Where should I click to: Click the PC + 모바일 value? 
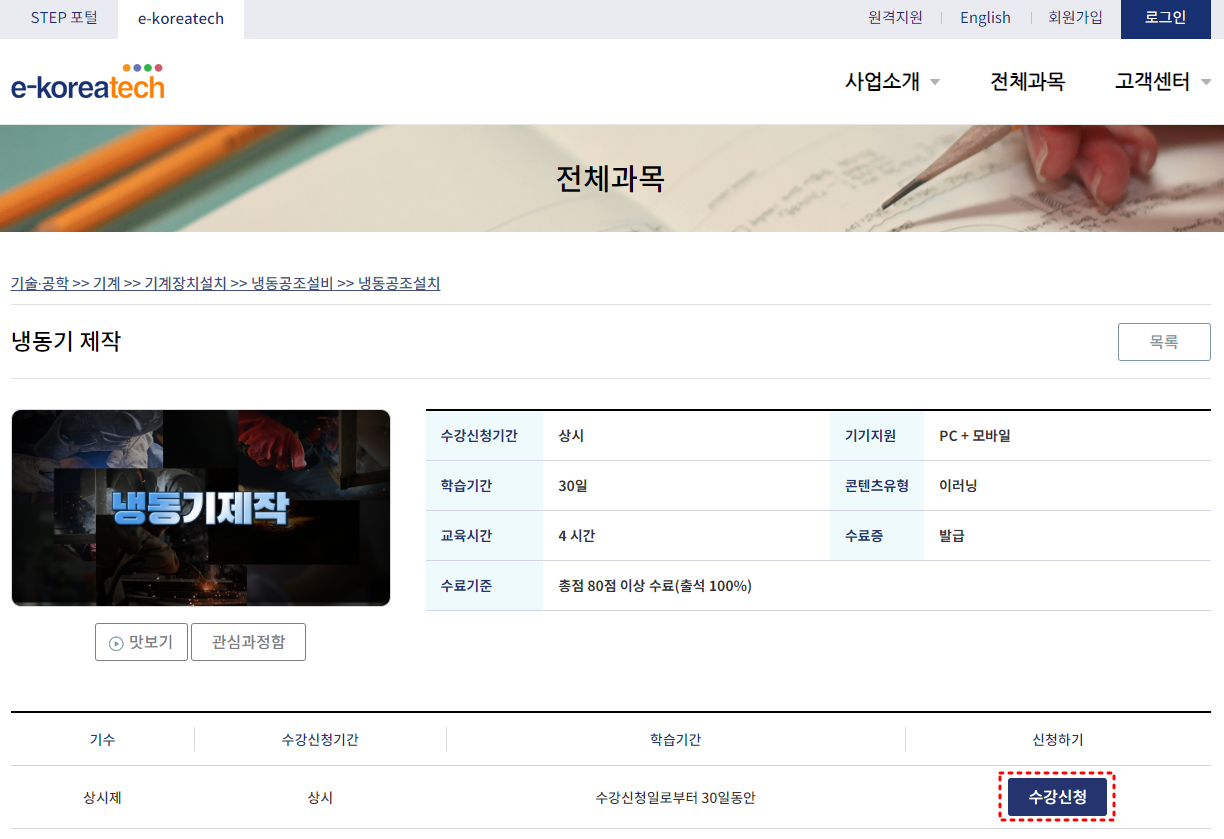(x=975, y=436)
